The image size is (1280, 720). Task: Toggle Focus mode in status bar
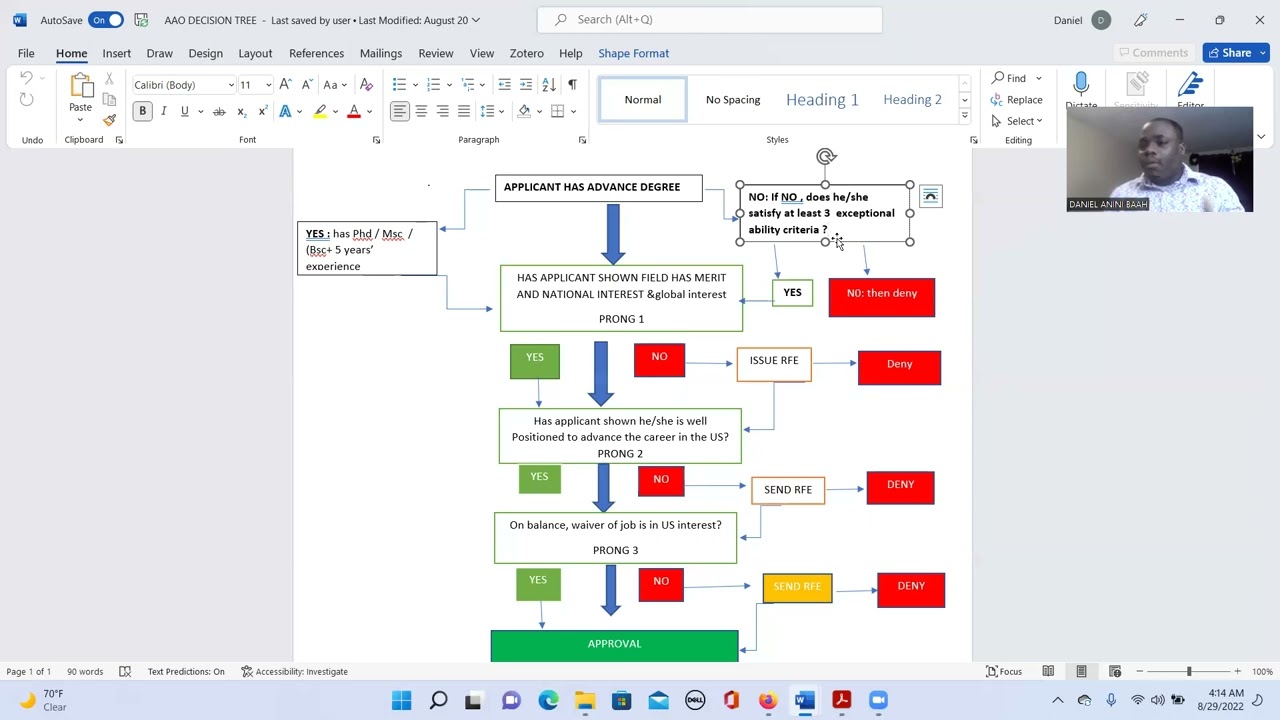point(1004,671)
